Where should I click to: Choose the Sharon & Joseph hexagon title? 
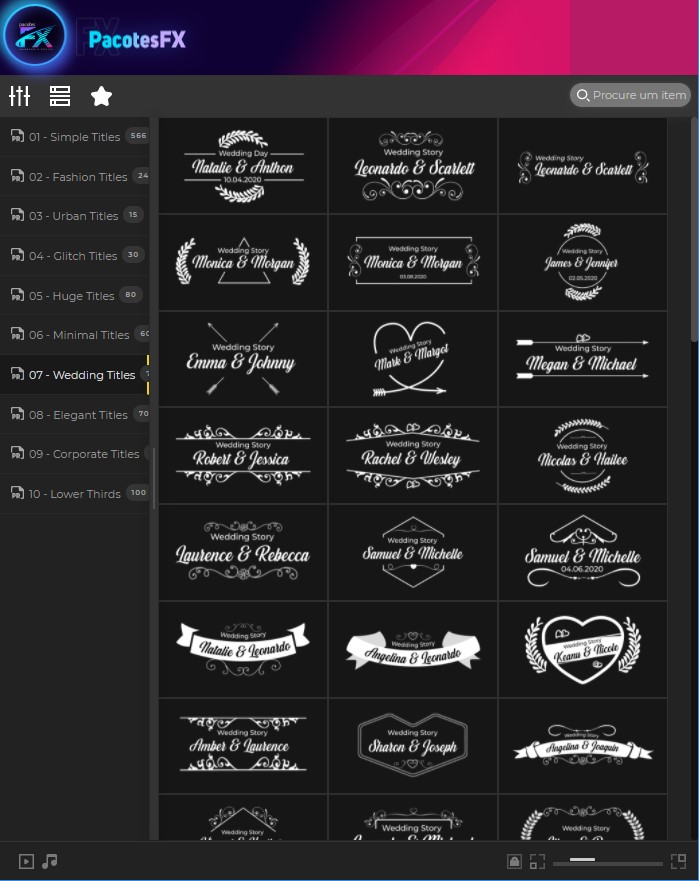click(x=413, y=745)
